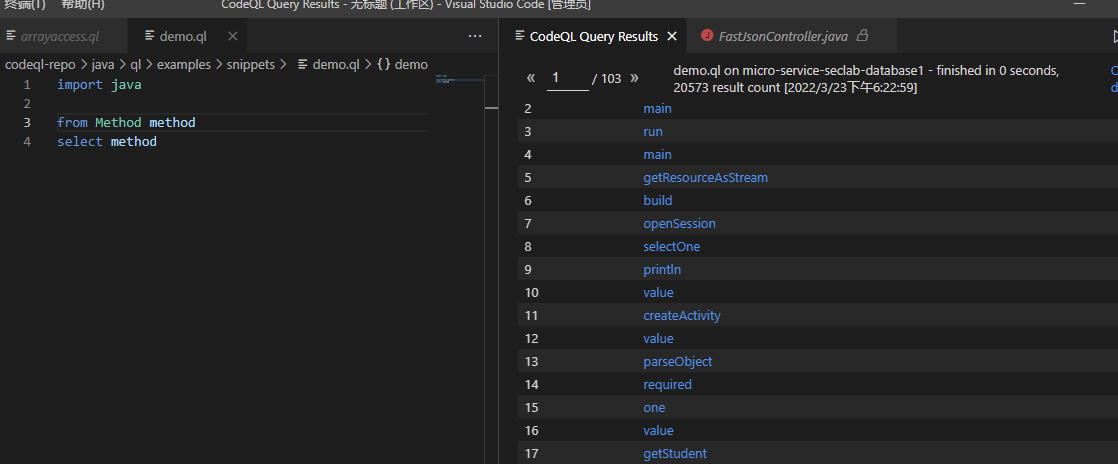
Task: Open the println result link
Action: click(662, 269)
